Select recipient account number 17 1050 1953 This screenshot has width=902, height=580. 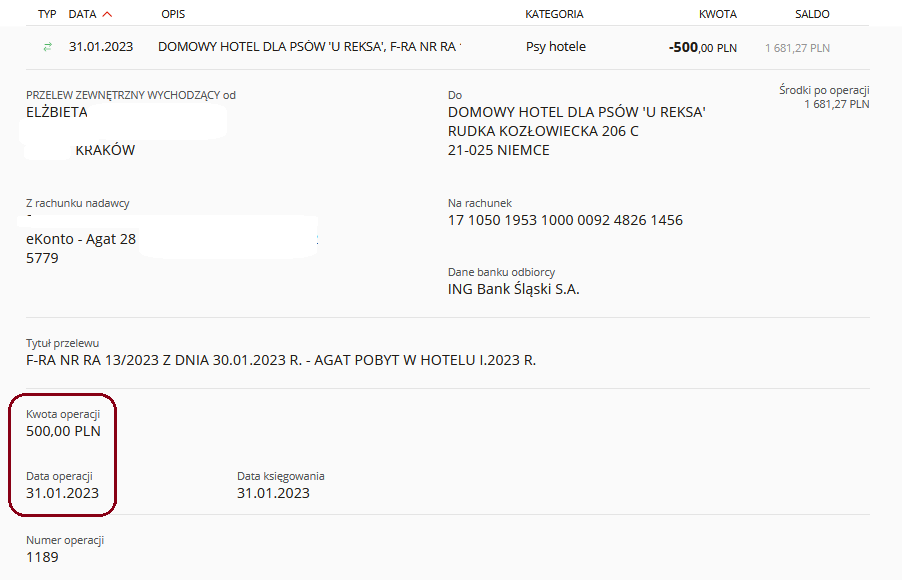(565, 220)
